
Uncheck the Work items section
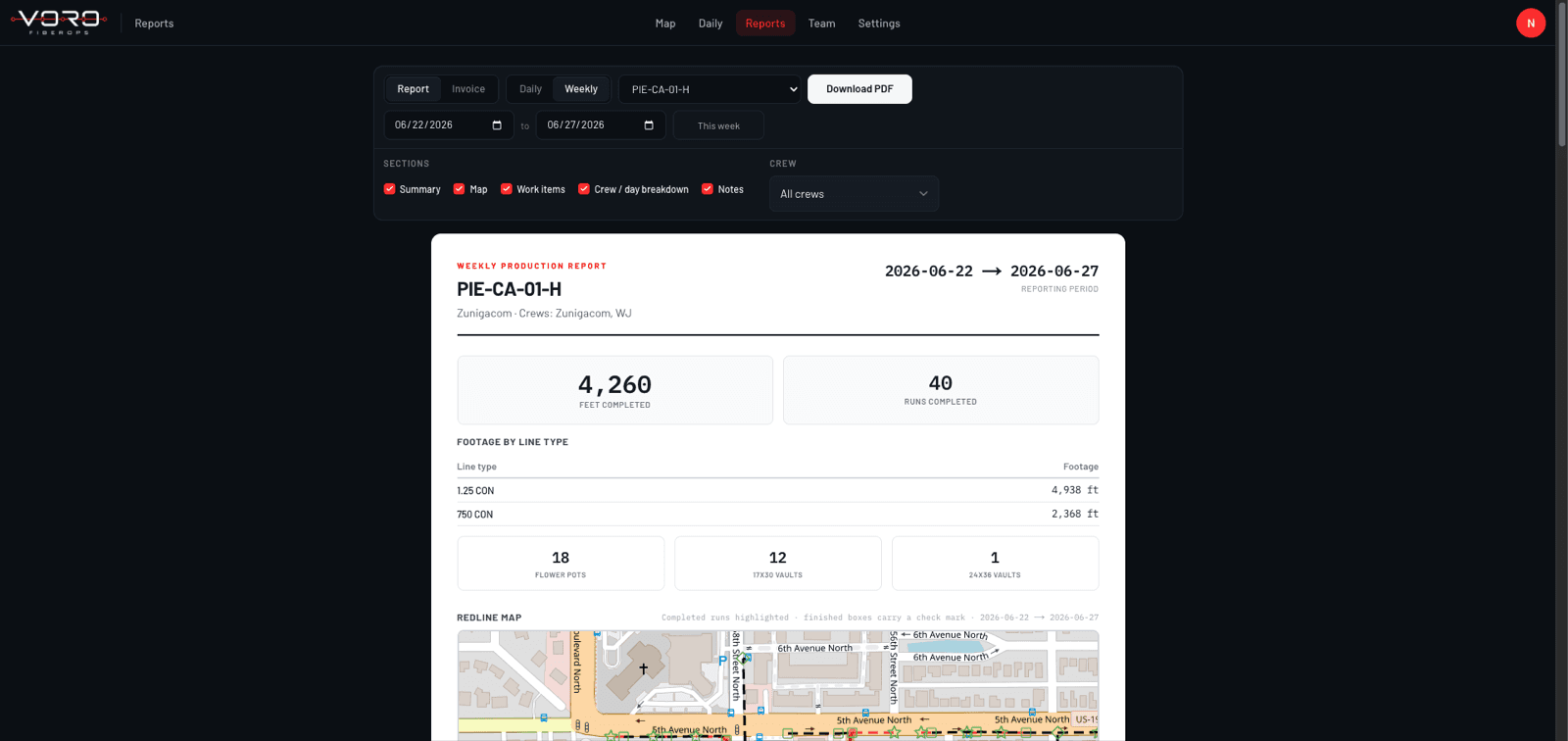[x=507, y=189]
